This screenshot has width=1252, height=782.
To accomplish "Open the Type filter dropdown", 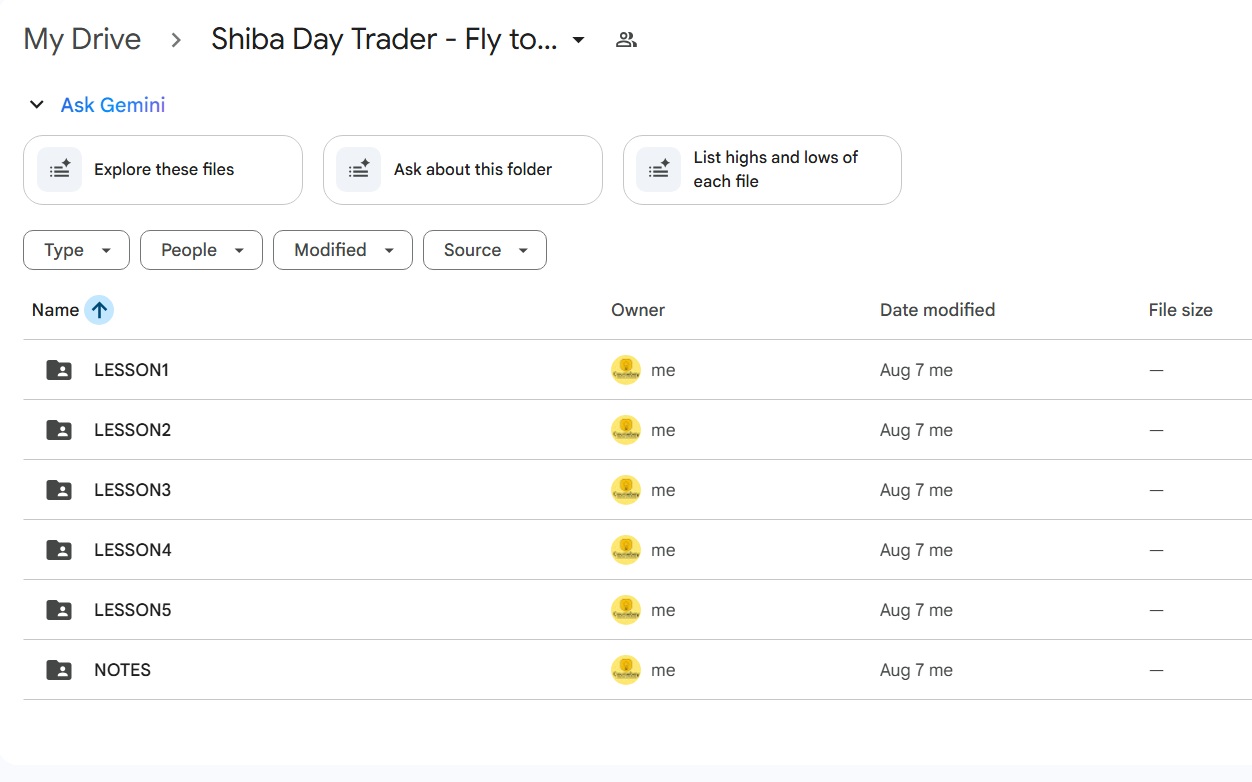I will [x=76, y=250].
